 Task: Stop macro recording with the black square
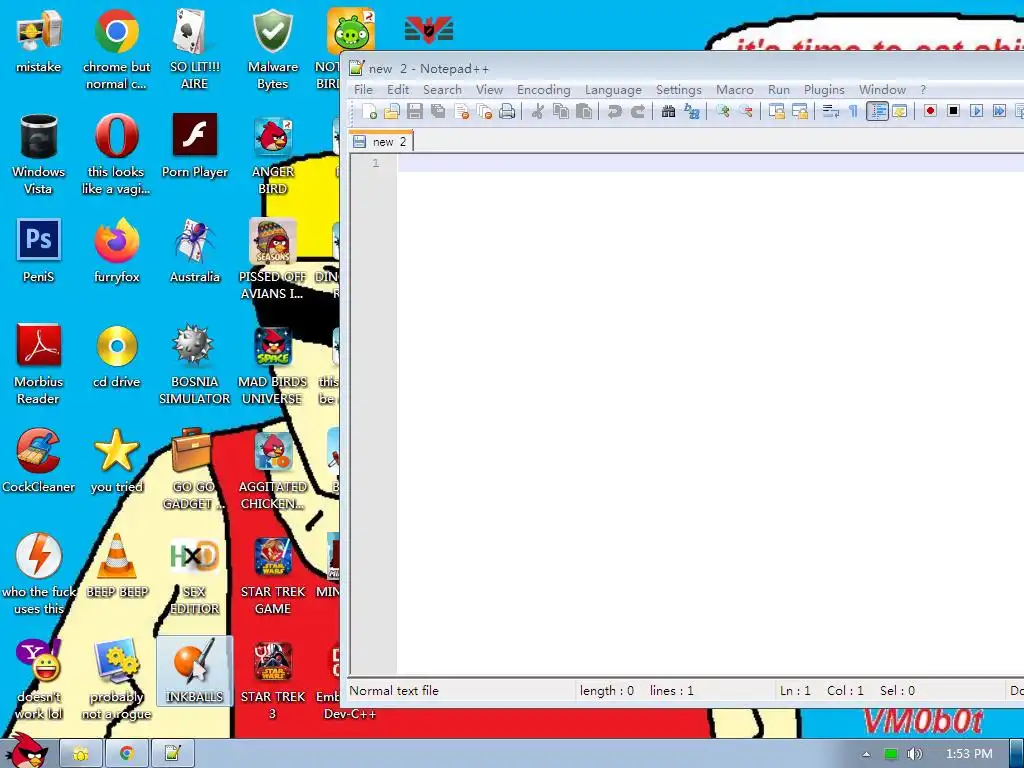point(953,111)
